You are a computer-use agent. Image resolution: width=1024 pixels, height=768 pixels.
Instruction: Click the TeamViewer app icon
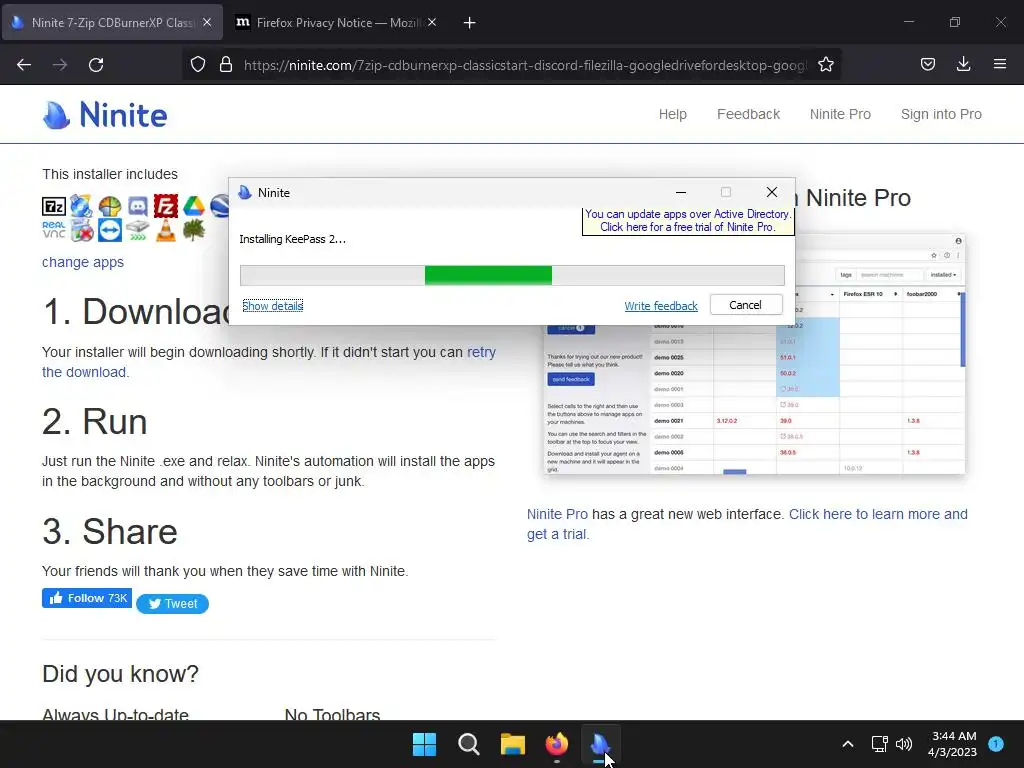coord(110,230)
